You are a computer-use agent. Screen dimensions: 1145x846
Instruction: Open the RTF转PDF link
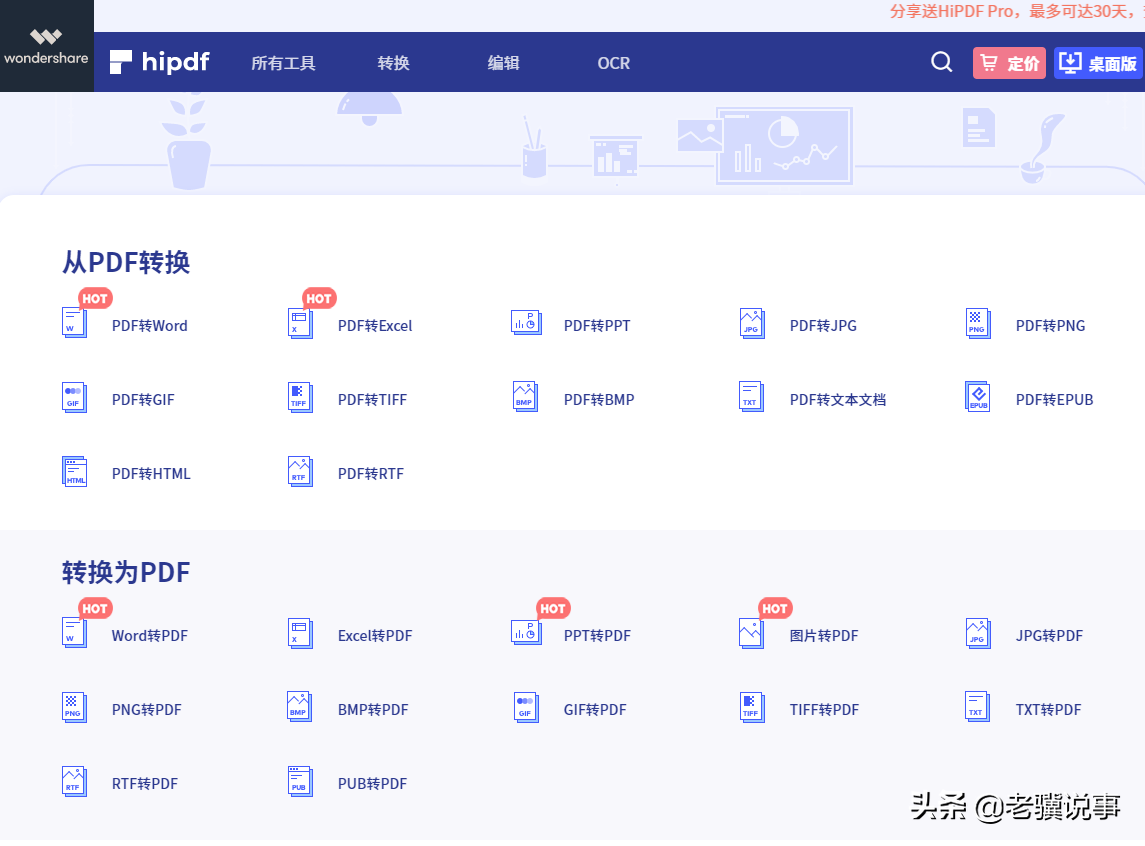pos(145,785)
